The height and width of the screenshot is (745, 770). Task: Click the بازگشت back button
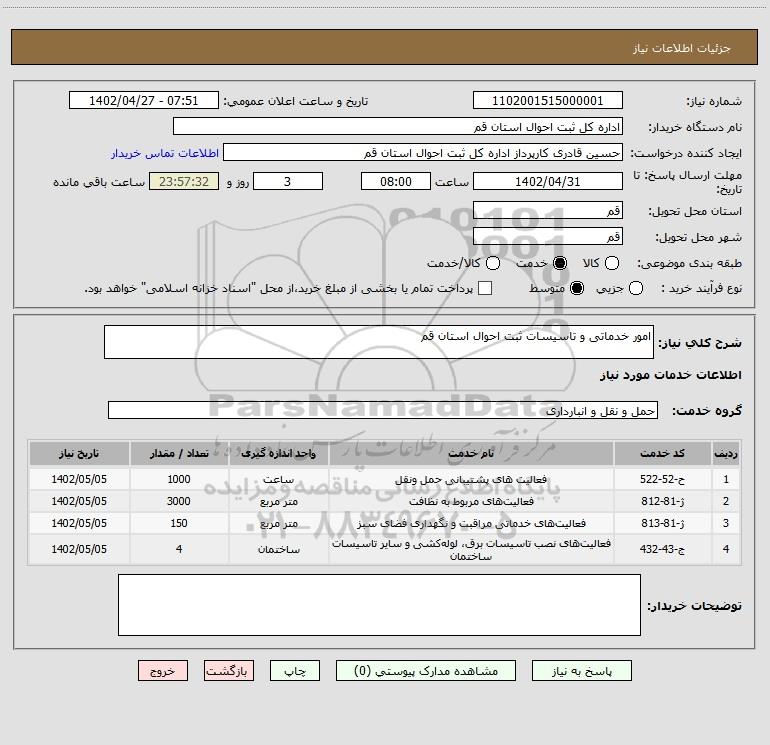pyautogui.click(x=229, y=671)
